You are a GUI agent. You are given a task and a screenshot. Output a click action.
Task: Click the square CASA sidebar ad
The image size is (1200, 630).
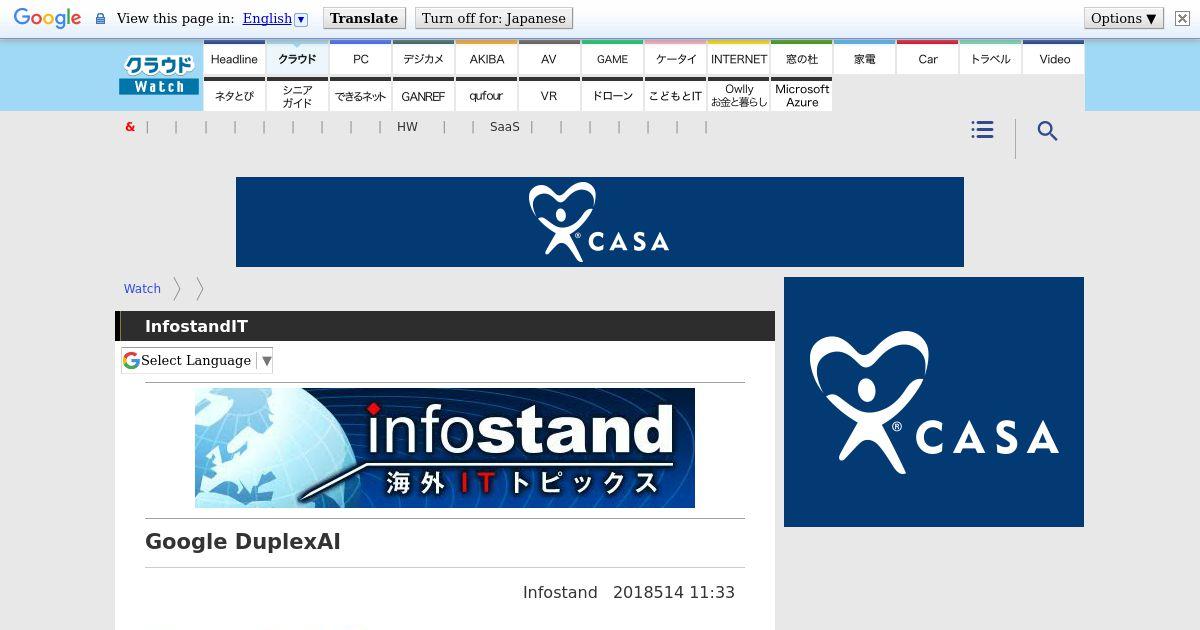pyautogui.click(x=934, y=402)
